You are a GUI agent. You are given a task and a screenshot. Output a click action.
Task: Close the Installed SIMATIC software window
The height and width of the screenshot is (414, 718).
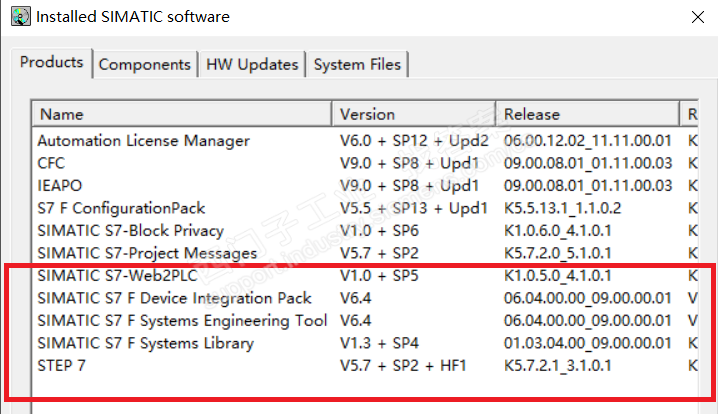(696, 17)
